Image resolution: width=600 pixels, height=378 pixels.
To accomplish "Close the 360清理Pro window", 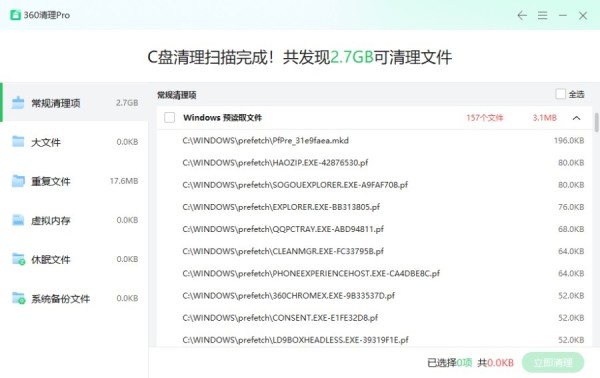I will point(583,15).
